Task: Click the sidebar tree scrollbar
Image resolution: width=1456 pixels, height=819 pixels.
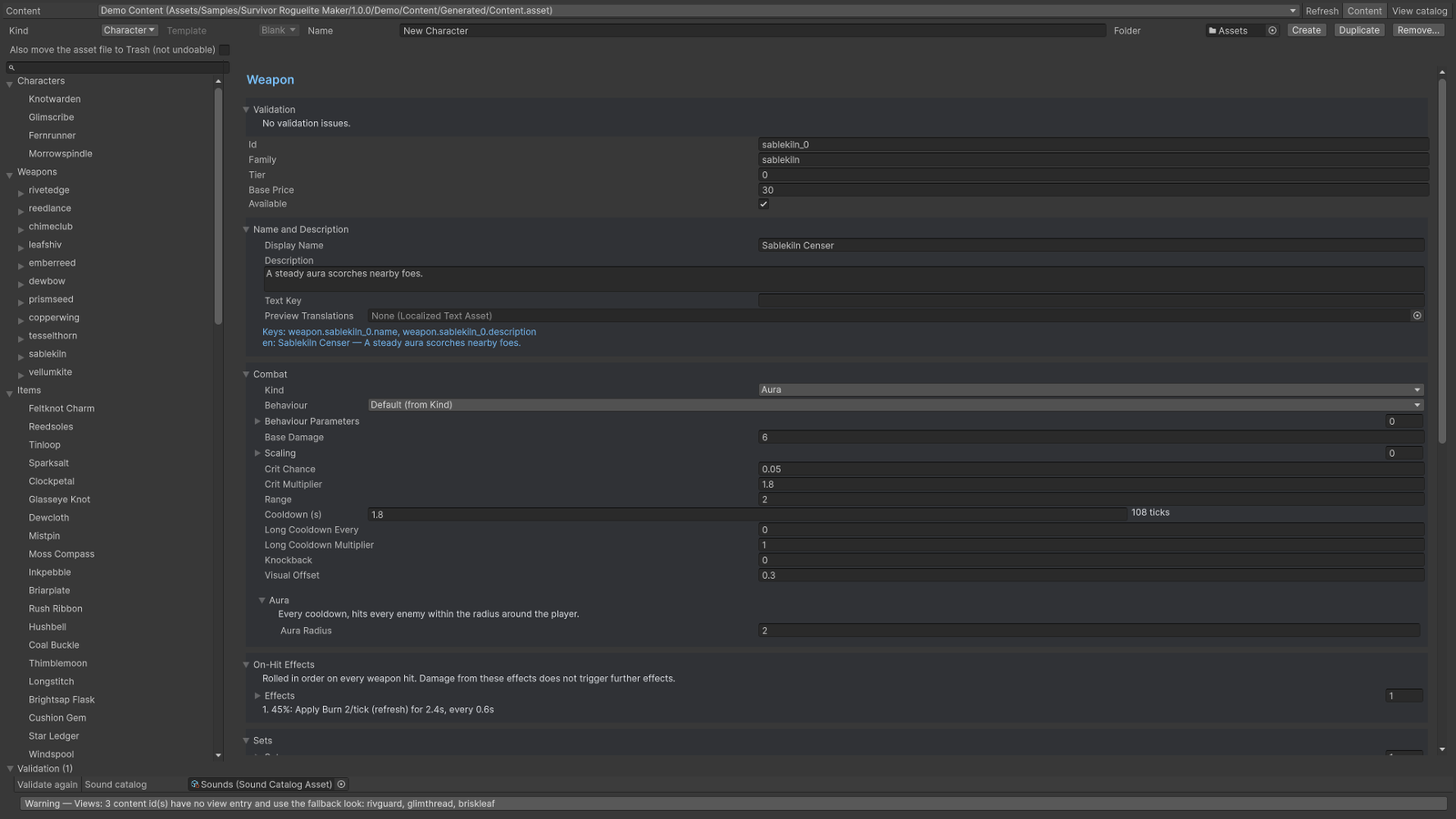Action: point(218,206)
